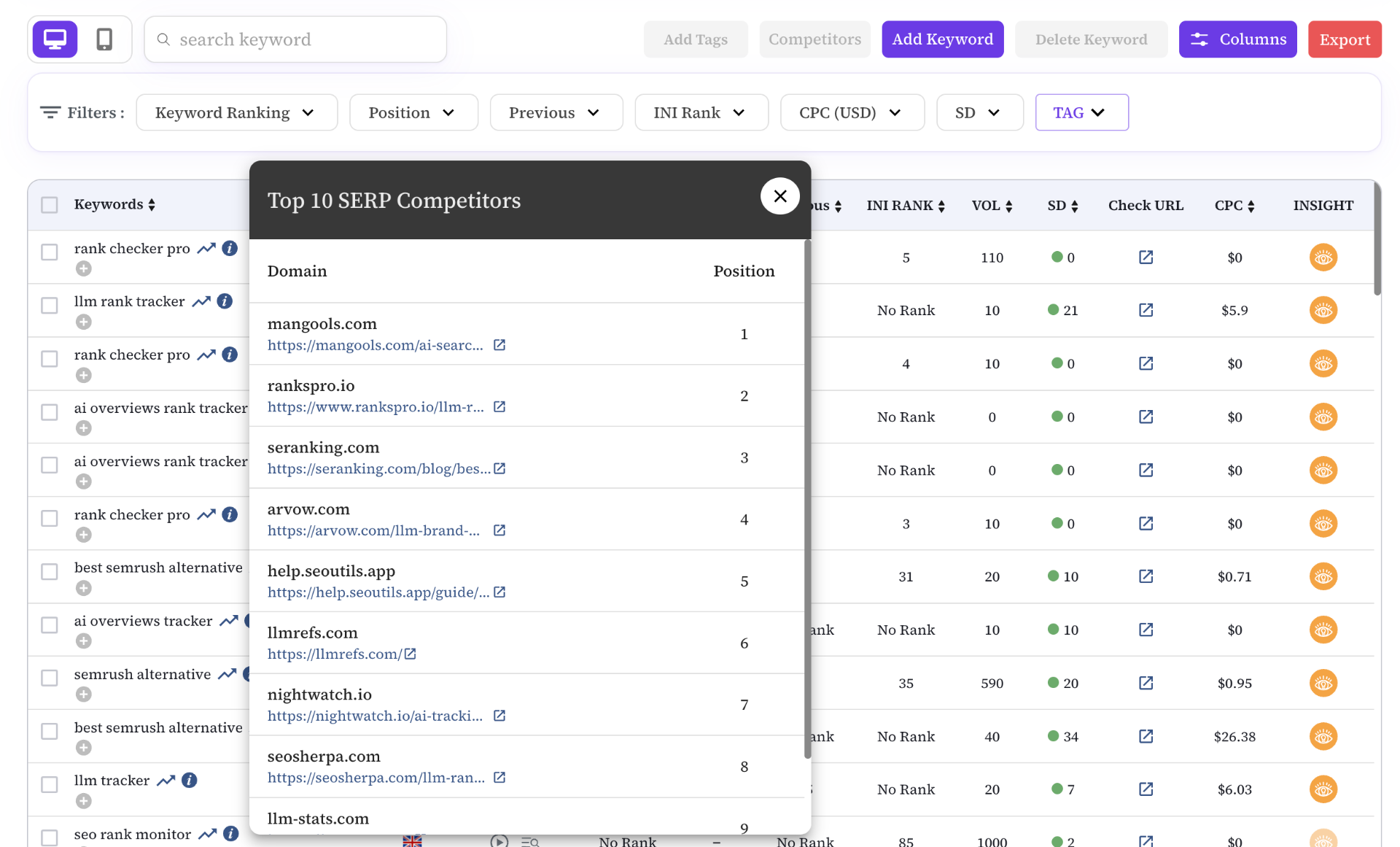Expand the SD filter dropdown

click(x=980, y=112)
